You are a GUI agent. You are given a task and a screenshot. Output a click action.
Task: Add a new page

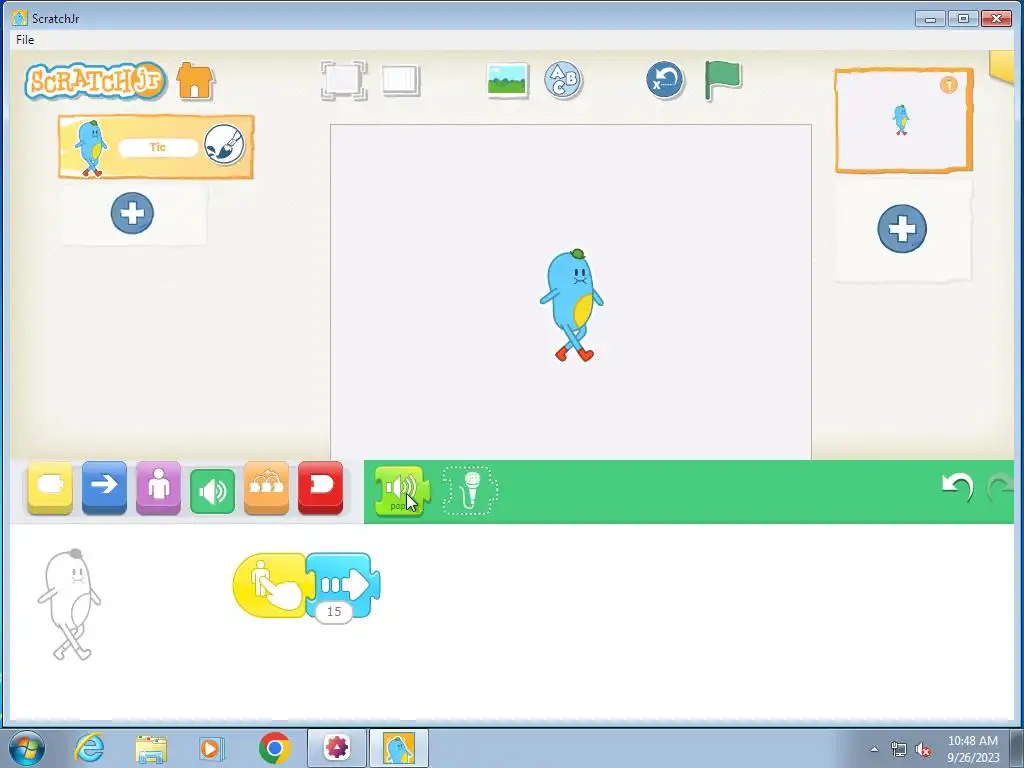pos(902,229)
